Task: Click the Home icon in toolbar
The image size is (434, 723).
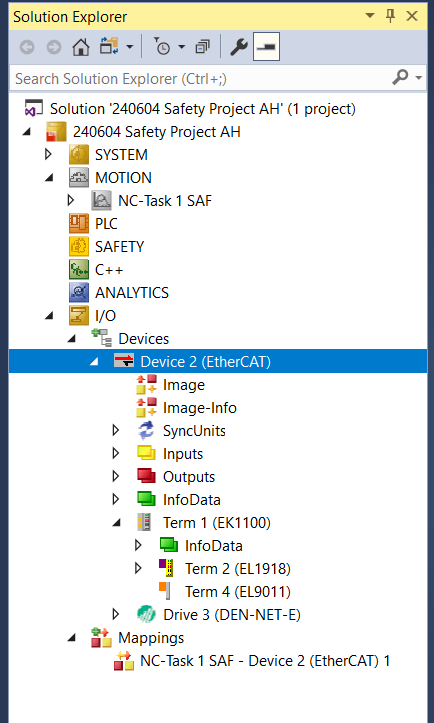Action: click(x=81, y=47)
